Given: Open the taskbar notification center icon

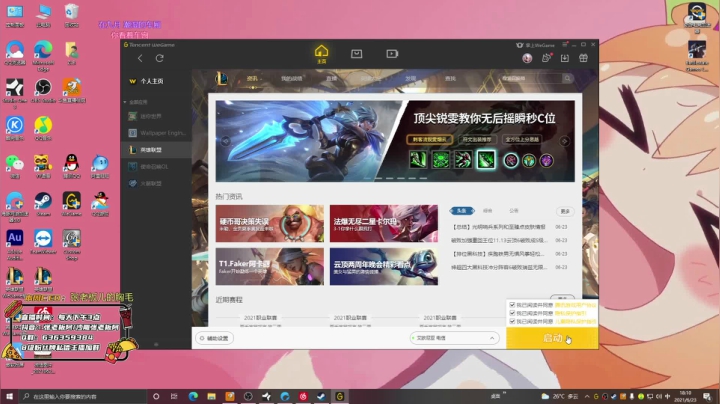Looking at the screenshot, I should click(x=708, y=396).
